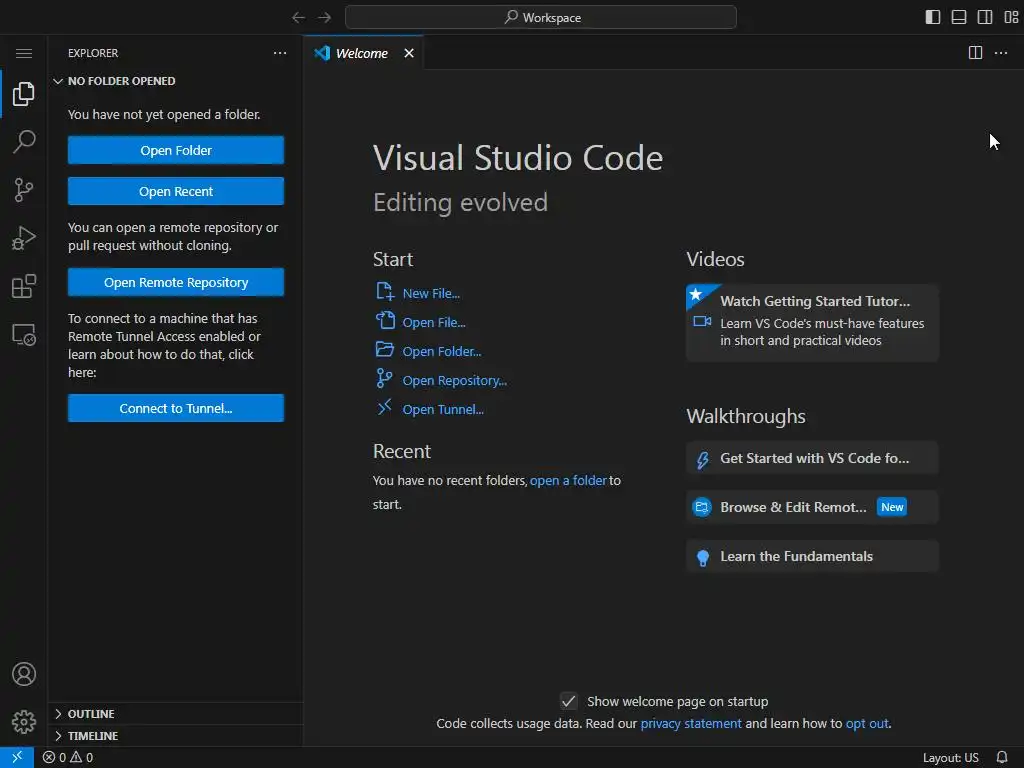This screenshot has width=1024, height=768.
Task: Toggle Show welcome page on startup checkbox
Action: click(x=569, y=701)
